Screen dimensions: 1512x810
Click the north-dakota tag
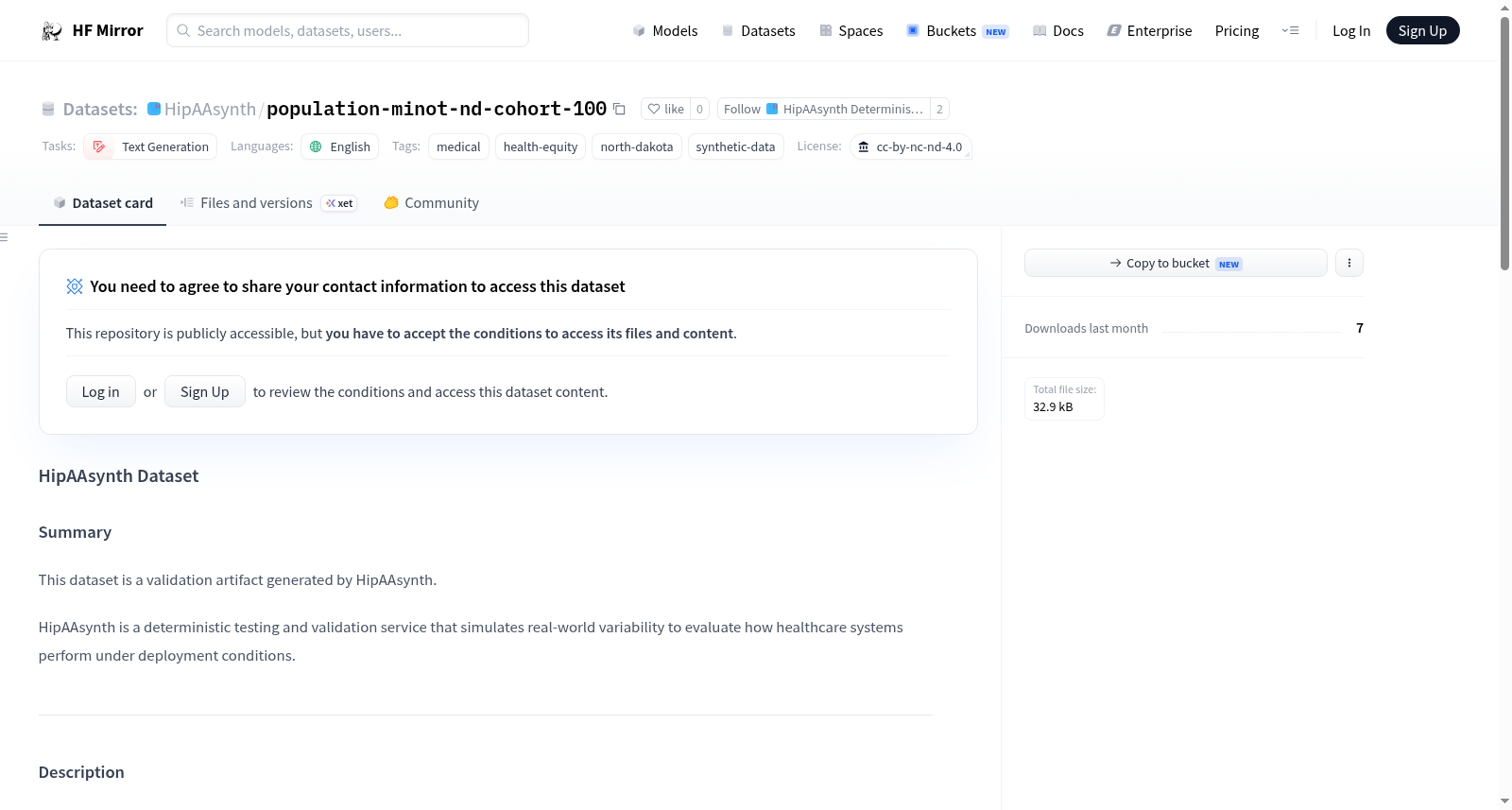pyautogui.click(x=637, y=146)
